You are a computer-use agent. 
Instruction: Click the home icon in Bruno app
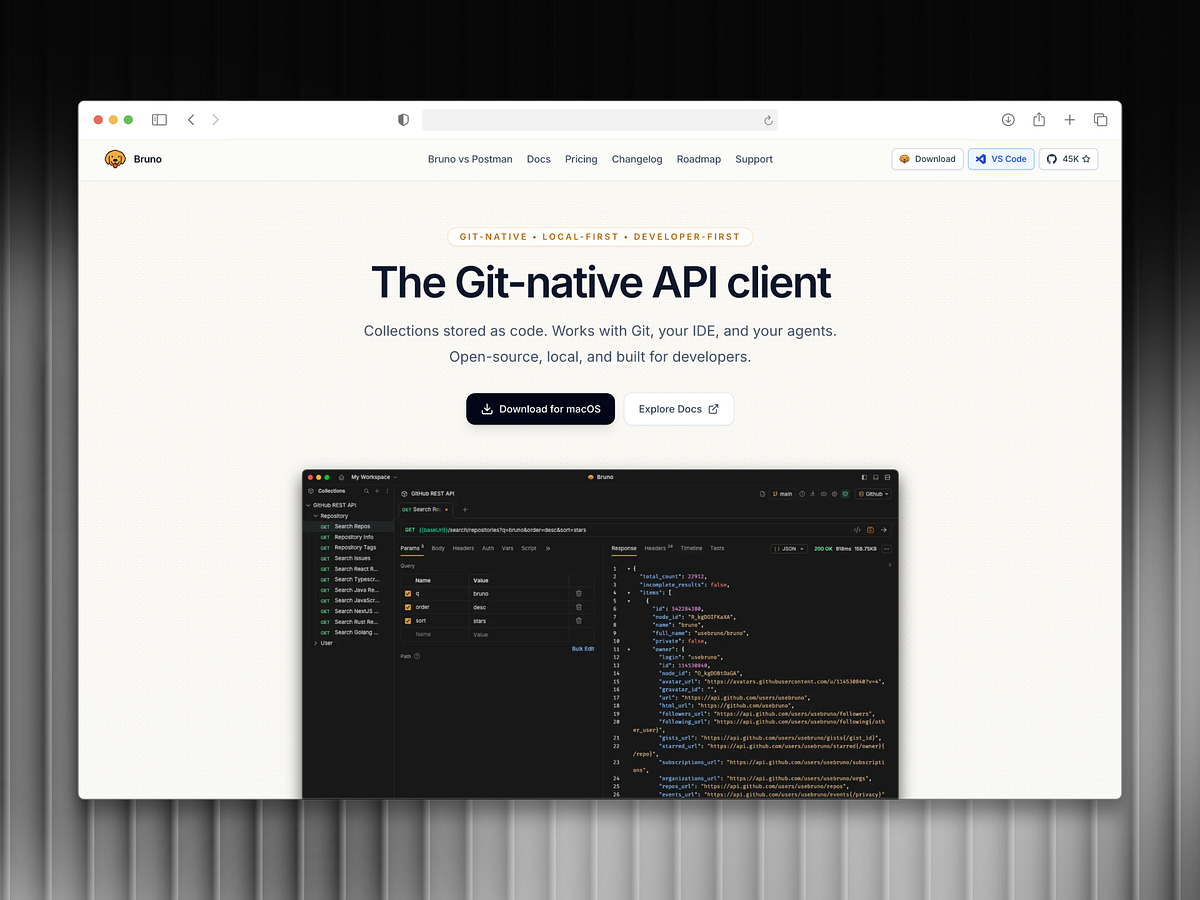point(341,477)
